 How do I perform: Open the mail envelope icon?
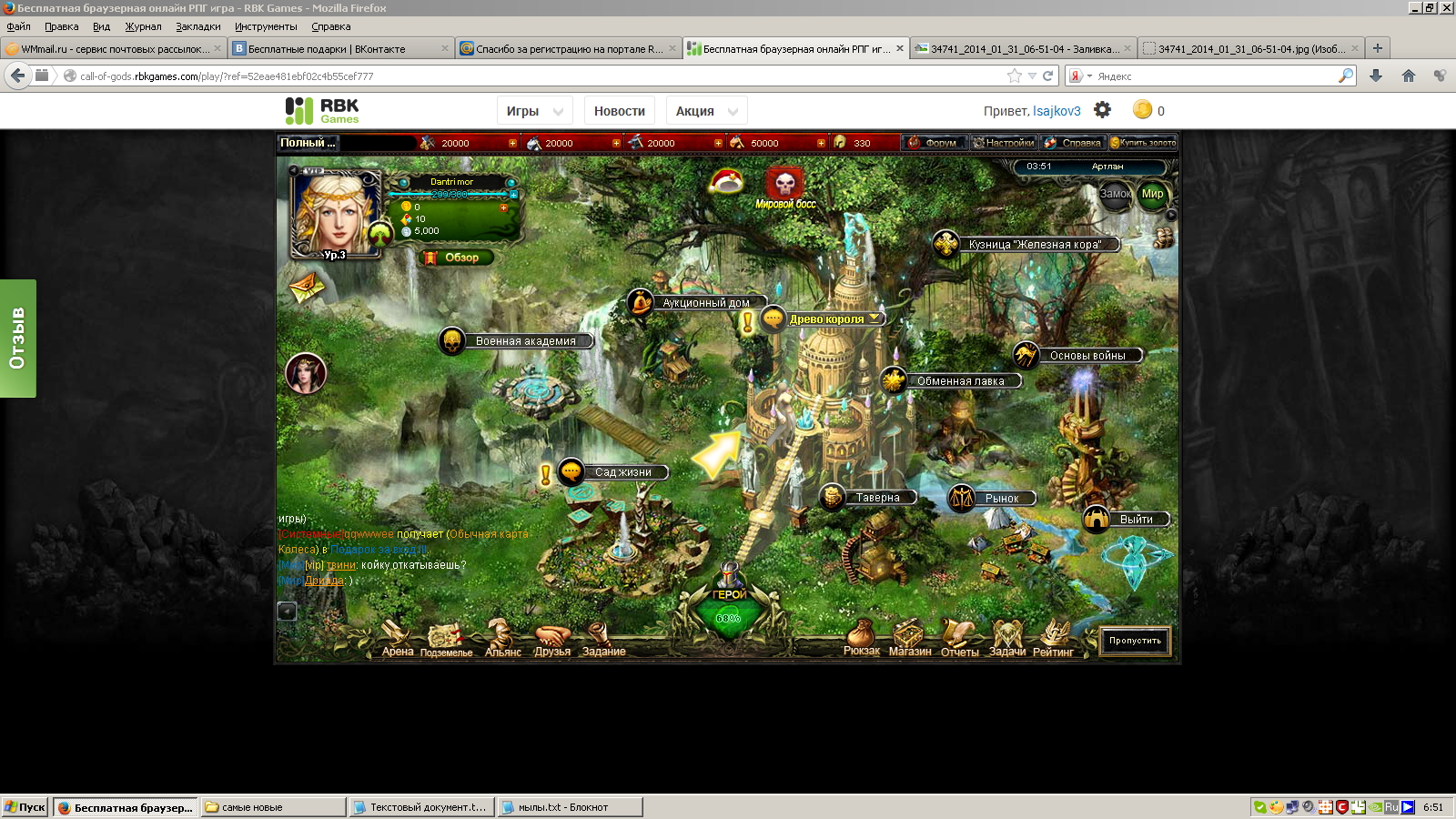[307, 288]
